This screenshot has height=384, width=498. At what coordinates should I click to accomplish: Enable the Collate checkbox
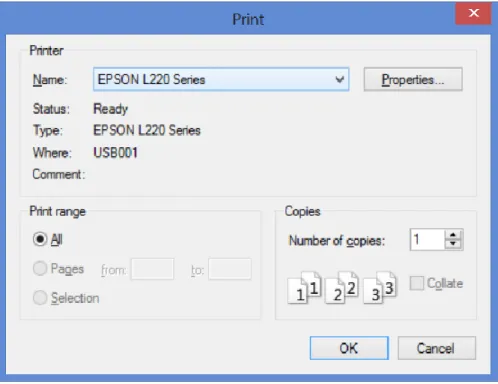tap(417, 283)
